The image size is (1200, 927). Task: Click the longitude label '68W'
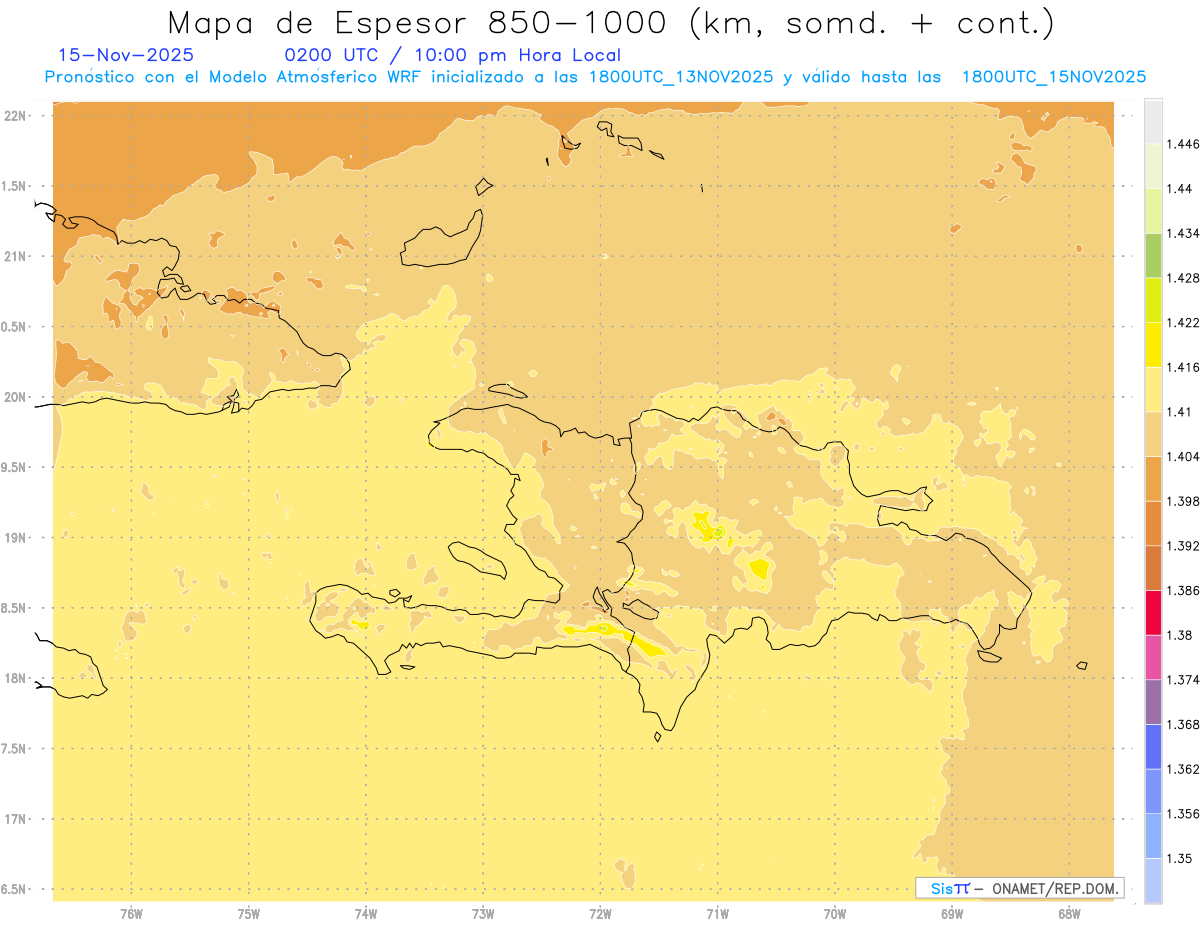coord(1069,913)
